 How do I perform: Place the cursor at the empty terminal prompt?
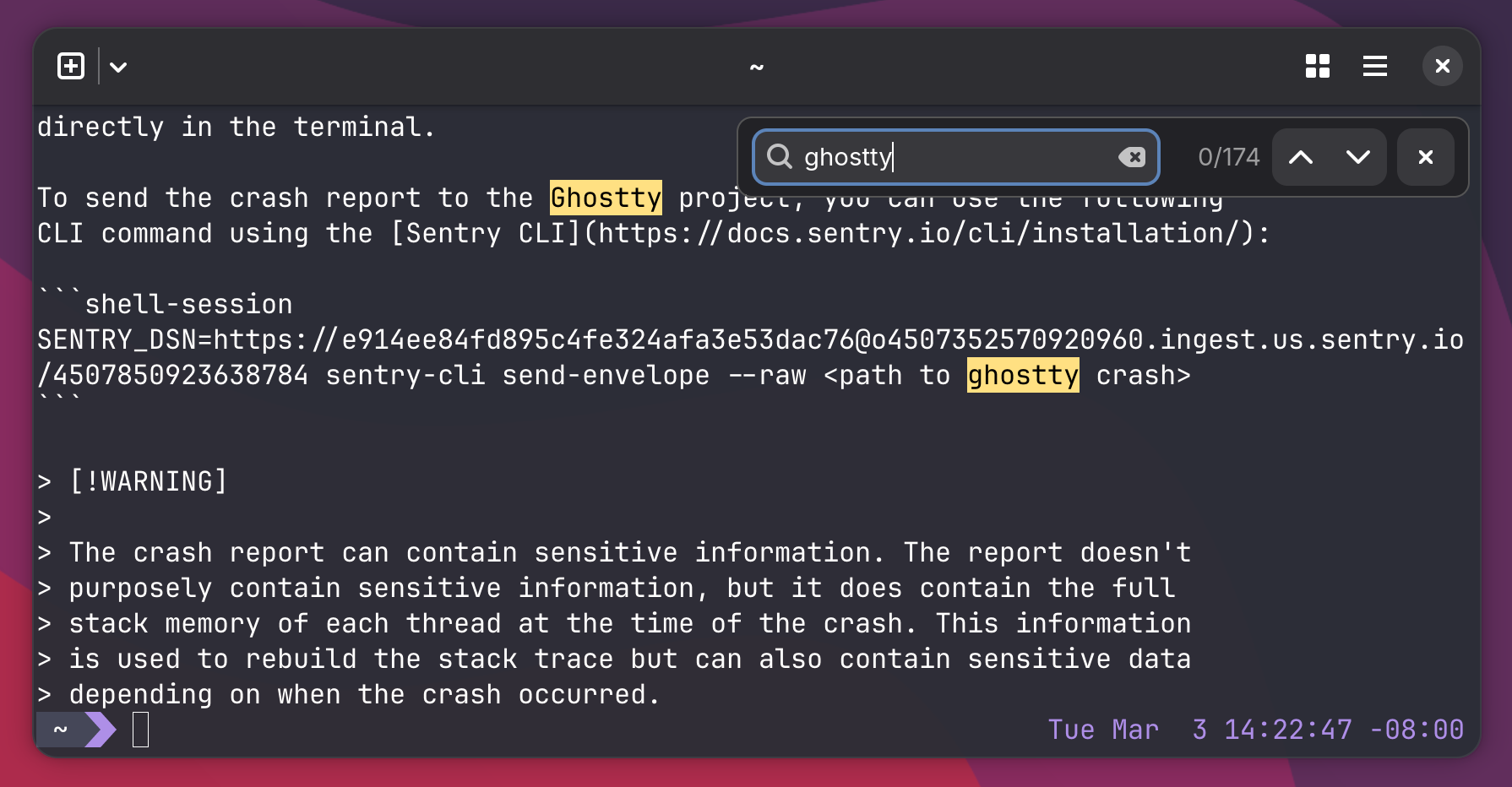coord(141,730)
